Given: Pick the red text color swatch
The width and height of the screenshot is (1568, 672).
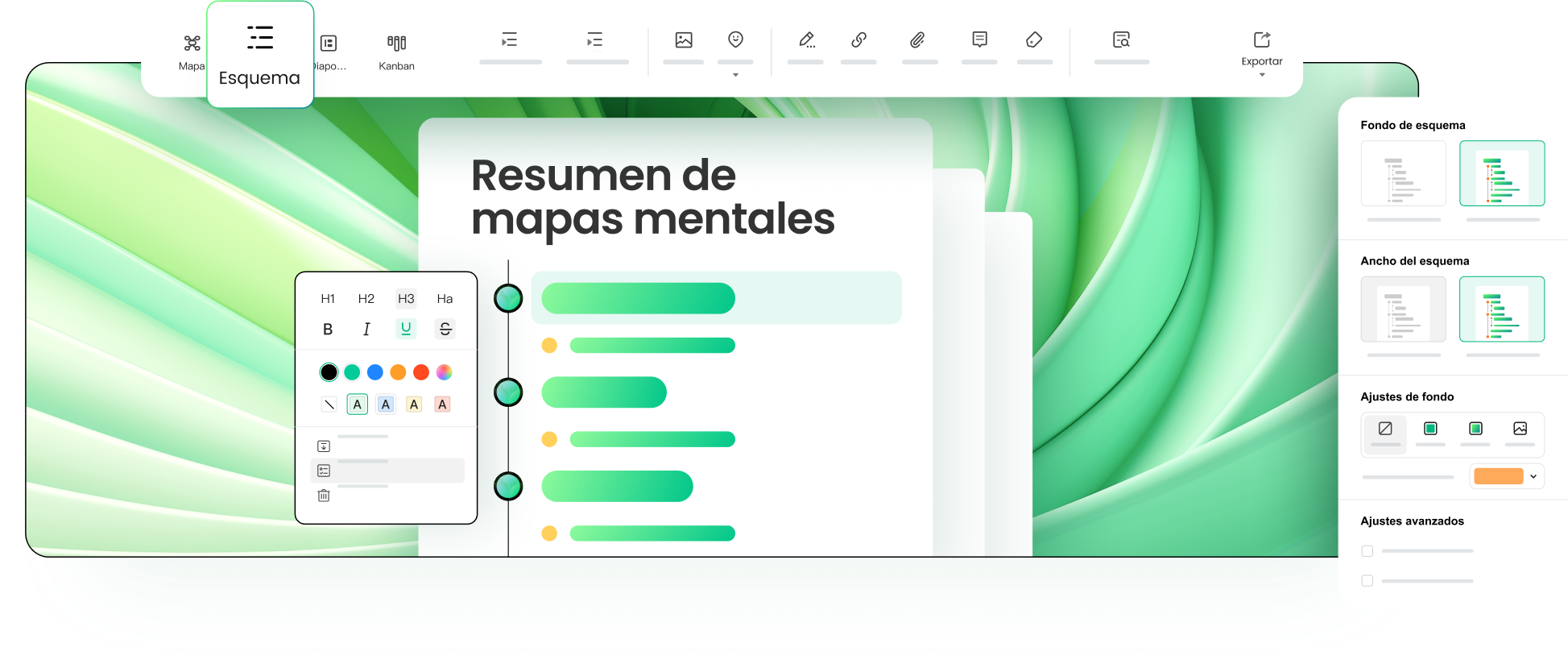Looking at the screenshot, I should 421,372.
